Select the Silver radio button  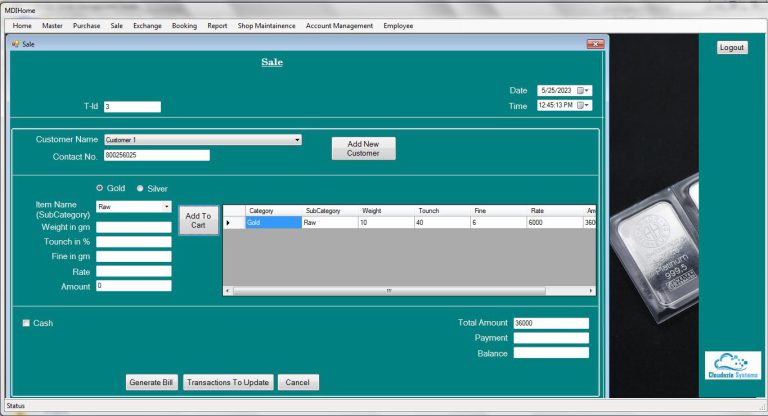click(140, 188)
